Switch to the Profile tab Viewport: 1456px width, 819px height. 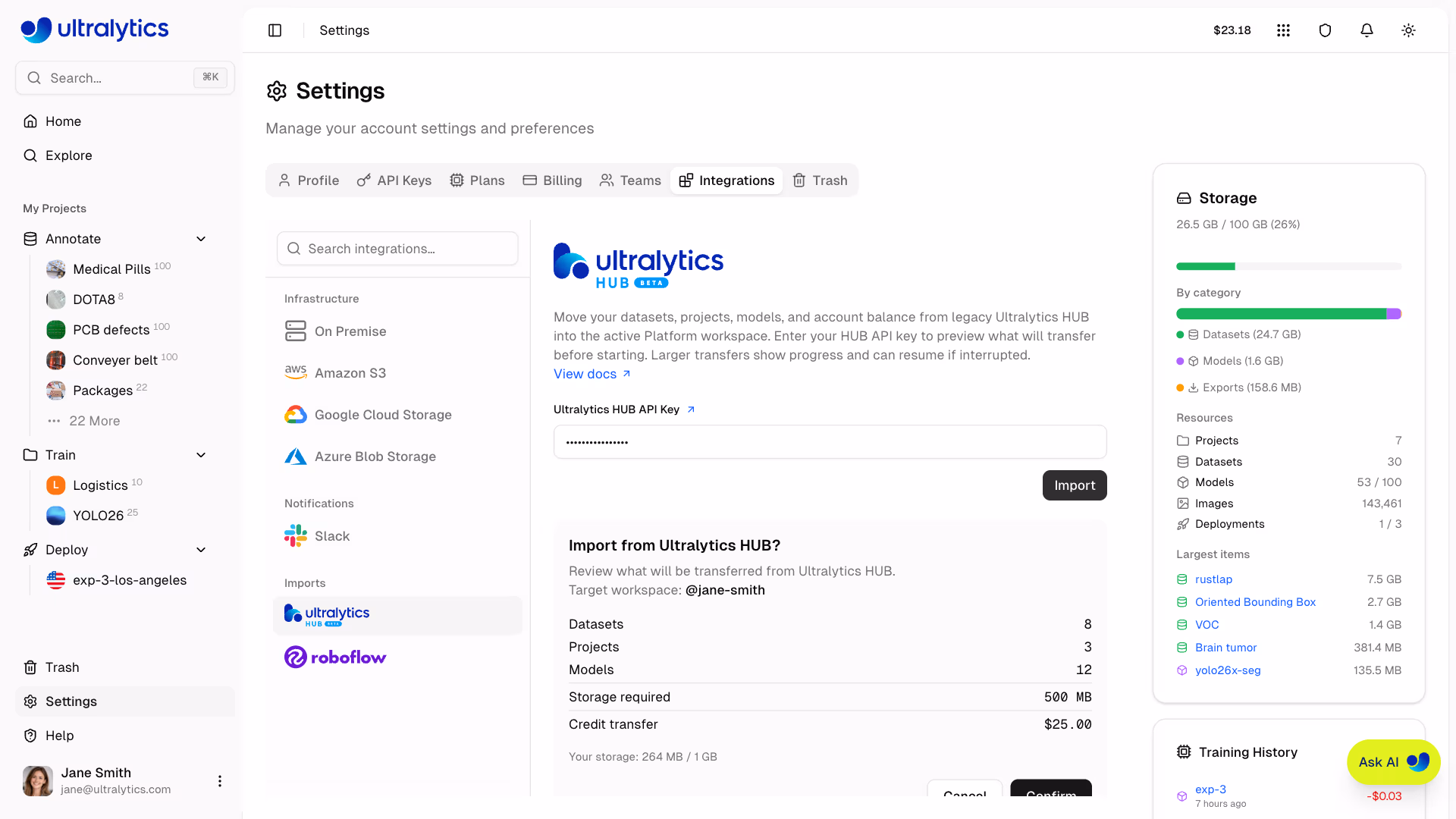309,180
